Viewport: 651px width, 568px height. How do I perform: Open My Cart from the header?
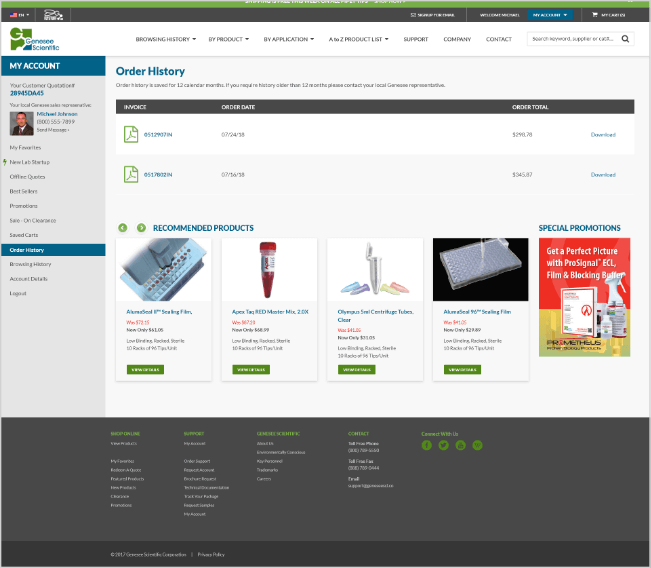(x=609, y=15)
